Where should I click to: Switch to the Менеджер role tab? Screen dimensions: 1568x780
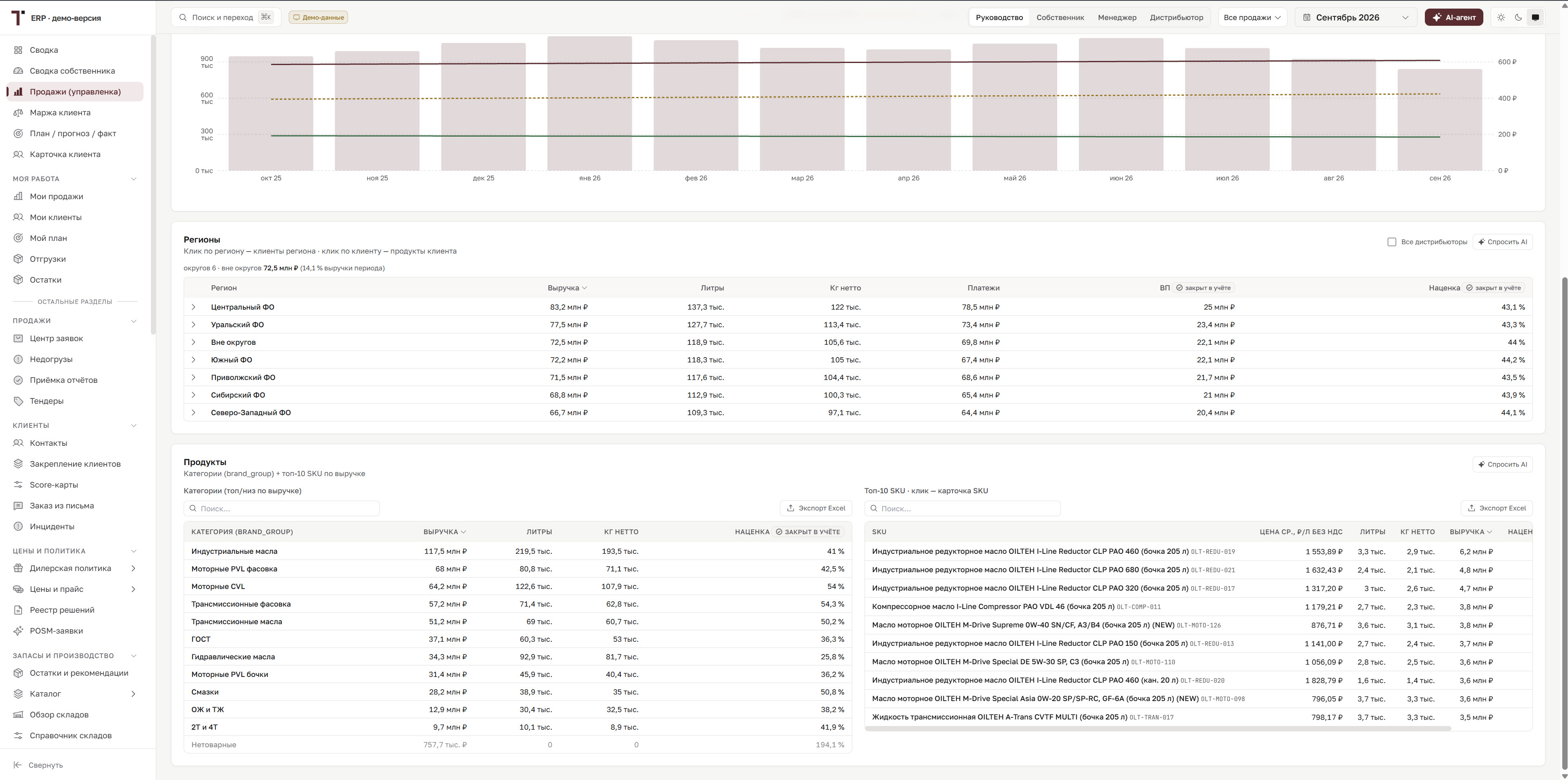click(x=1117, y=18)
